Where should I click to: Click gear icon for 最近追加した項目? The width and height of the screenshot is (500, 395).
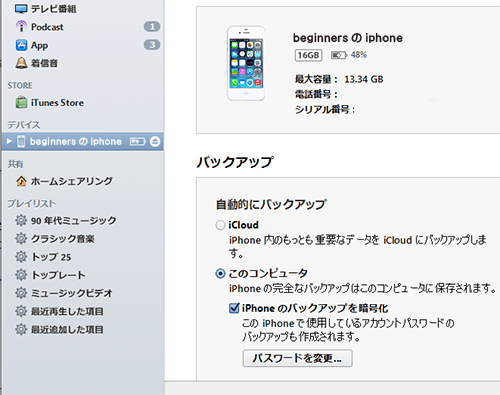pyautogui.click(x=21, y=330)
